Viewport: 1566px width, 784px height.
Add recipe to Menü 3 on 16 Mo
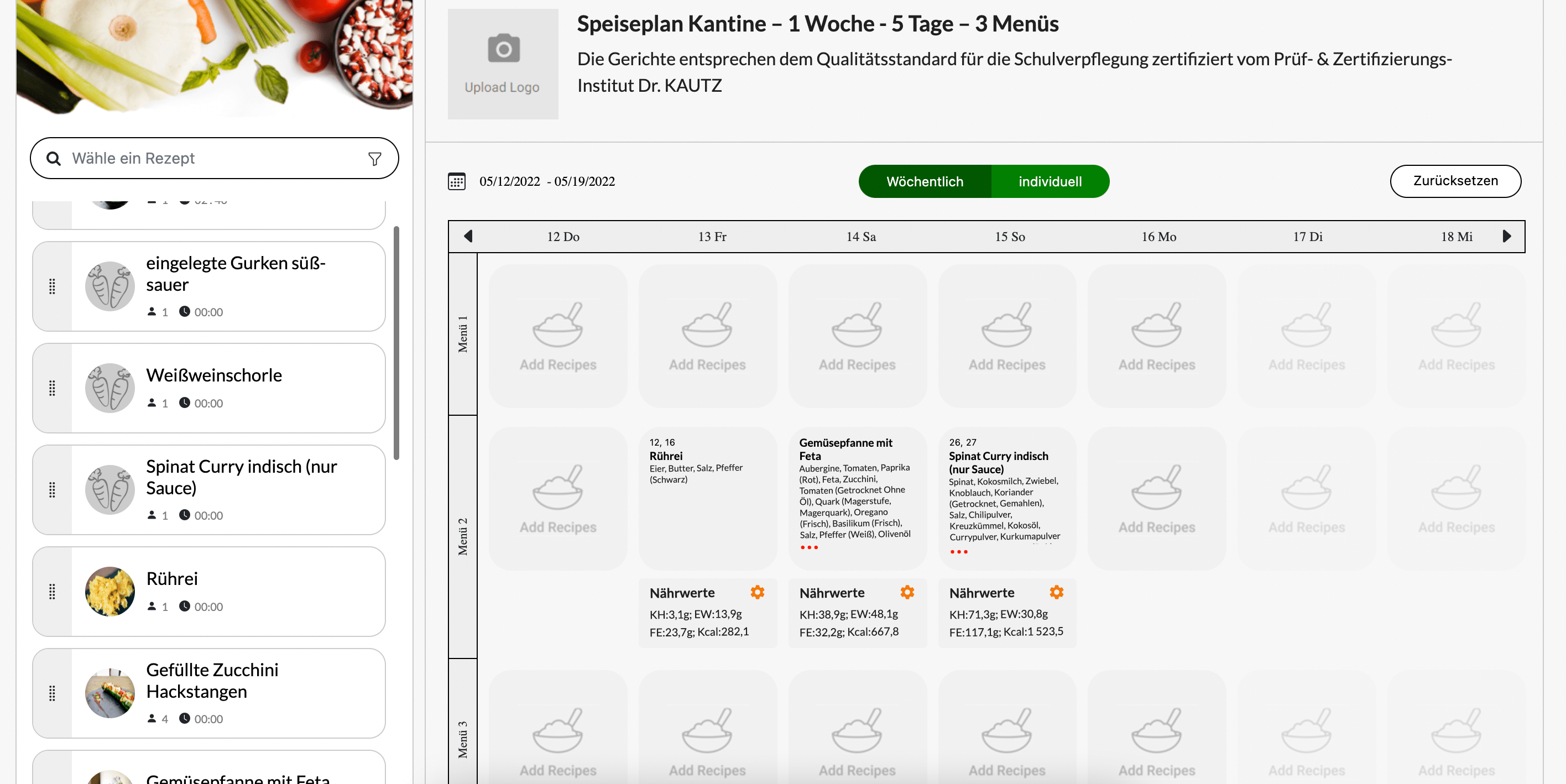(1157, 728)
